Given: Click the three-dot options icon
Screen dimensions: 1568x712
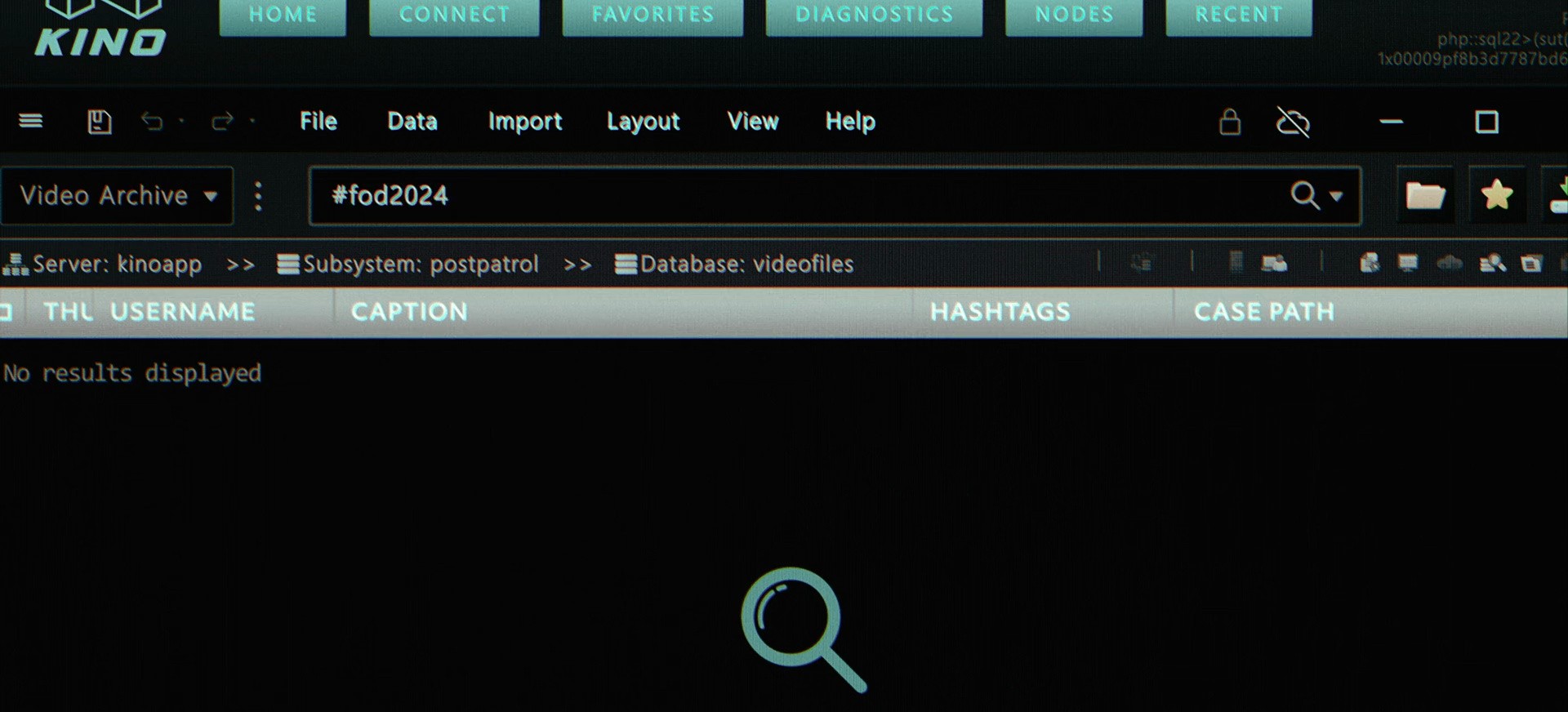Looking at the screenshot, I should (258, 196).
